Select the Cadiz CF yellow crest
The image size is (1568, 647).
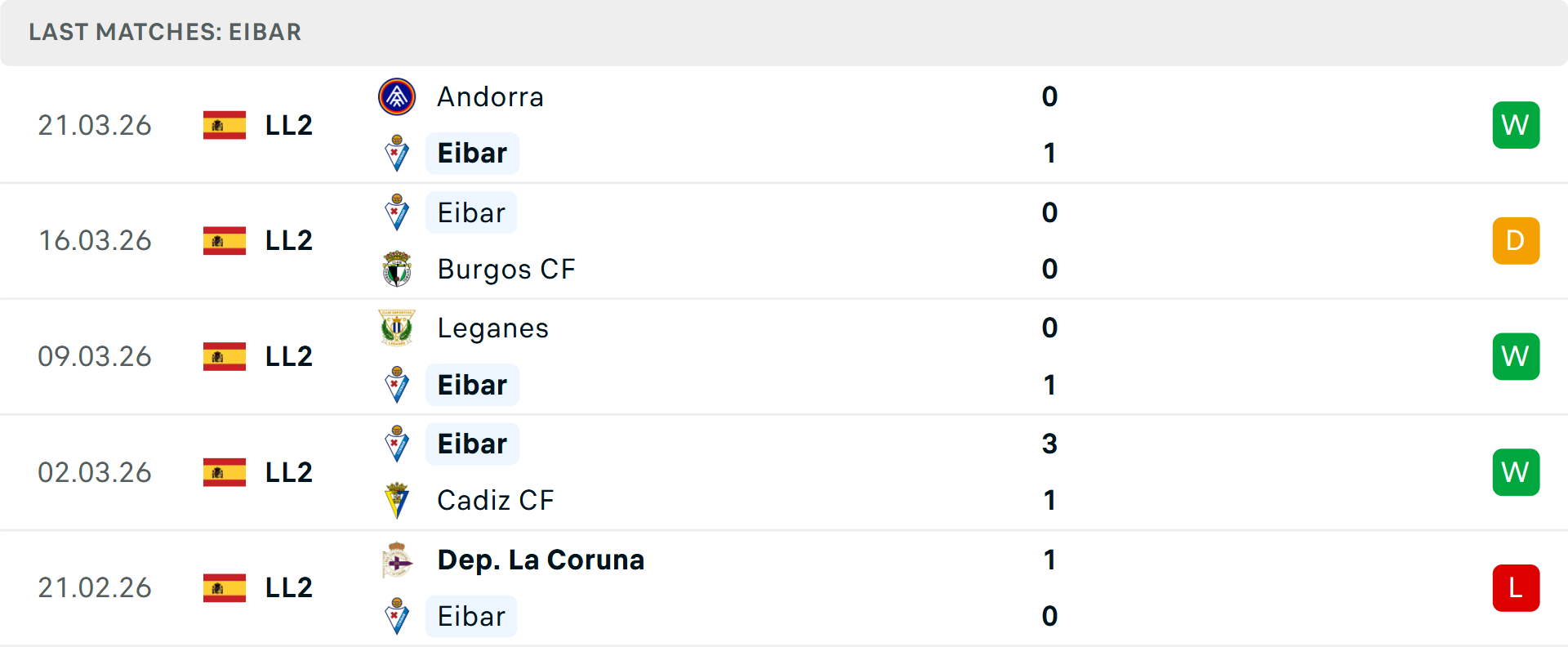tap(397, 500)
